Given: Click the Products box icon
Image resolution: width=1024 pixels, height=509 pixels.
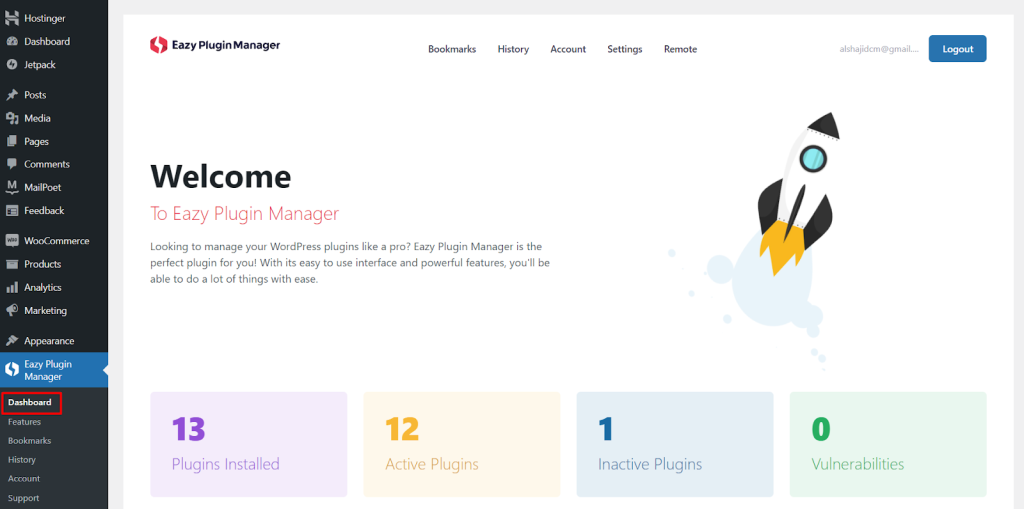Looking at the screenshot, I should 12,264.
